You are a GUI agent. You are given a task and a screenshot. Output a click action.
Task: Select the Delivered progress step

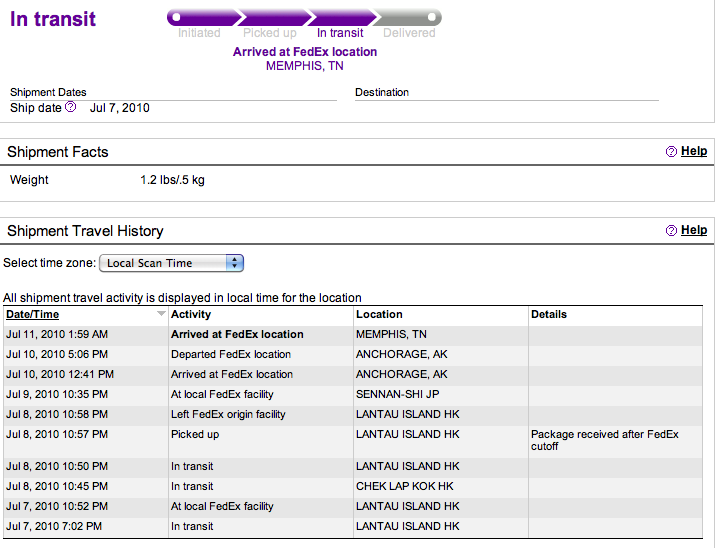point(409,33)
